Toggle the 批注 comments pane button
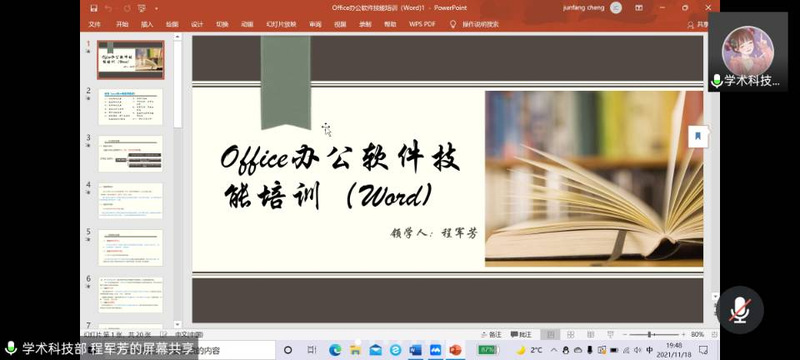Screen dimensions: 800x360 click(x=521, y=335)
